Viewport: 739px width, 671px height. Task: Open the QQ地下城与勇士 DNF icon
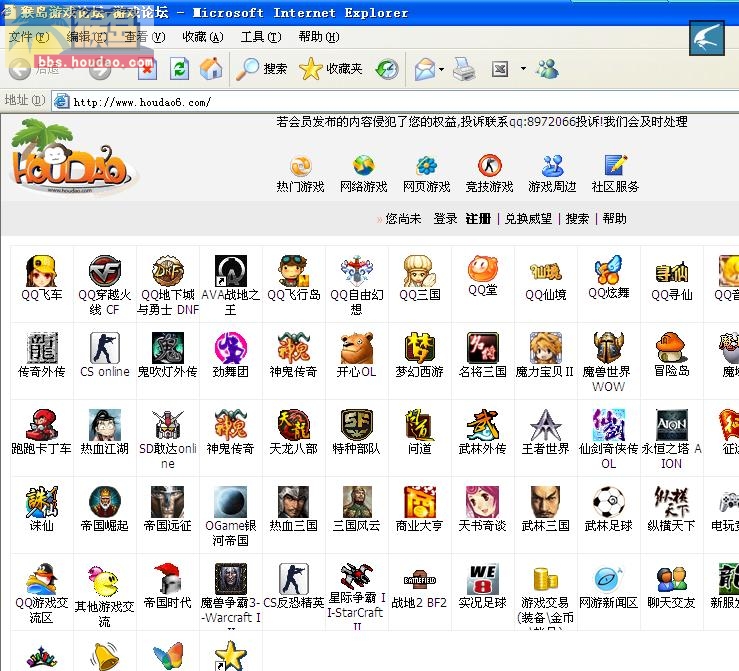[168, 271]
